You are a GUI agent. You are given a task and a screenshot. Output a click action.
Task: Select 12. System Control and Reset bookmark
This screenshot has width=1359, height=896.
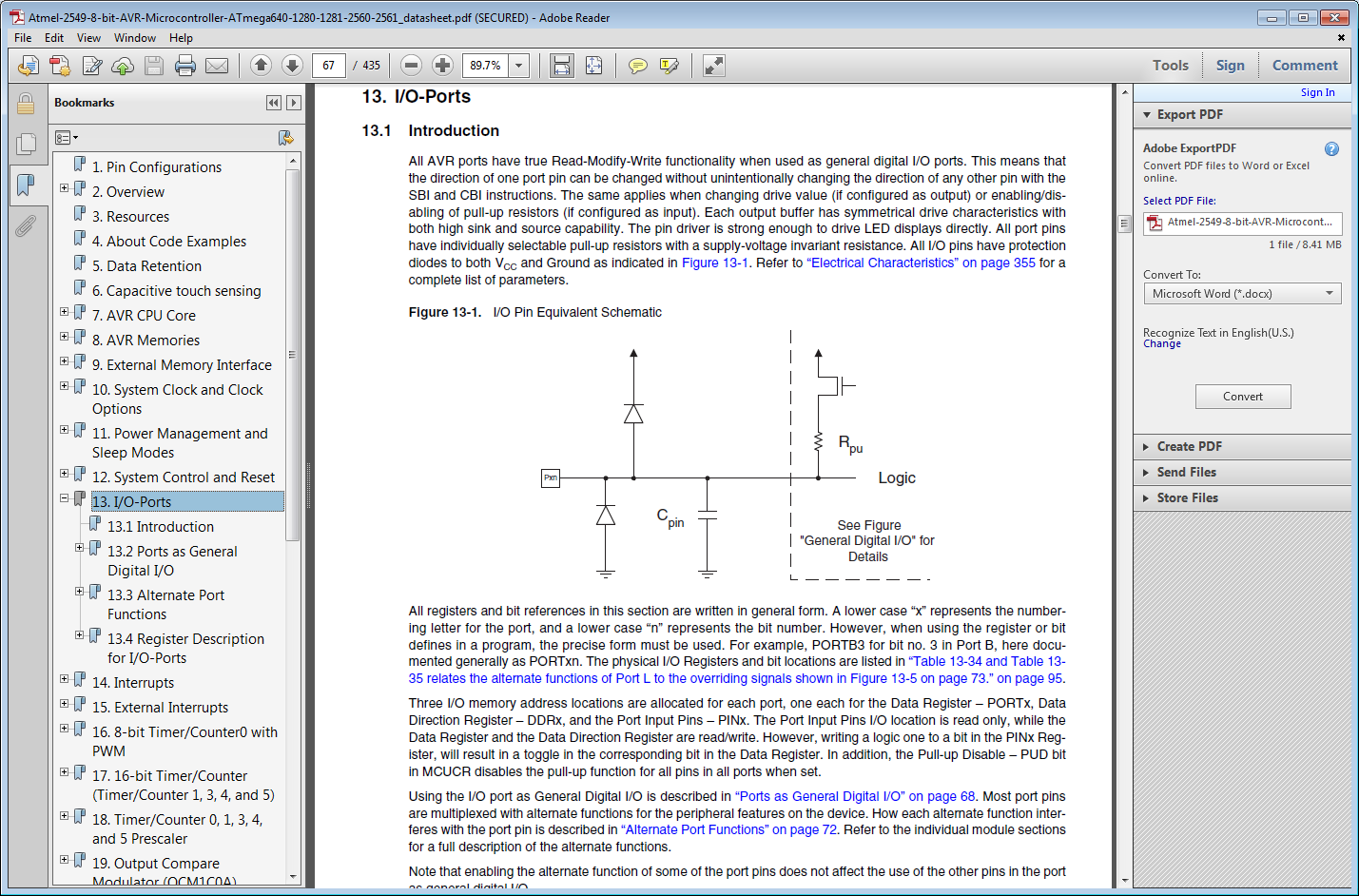click(x=184, y=477)
